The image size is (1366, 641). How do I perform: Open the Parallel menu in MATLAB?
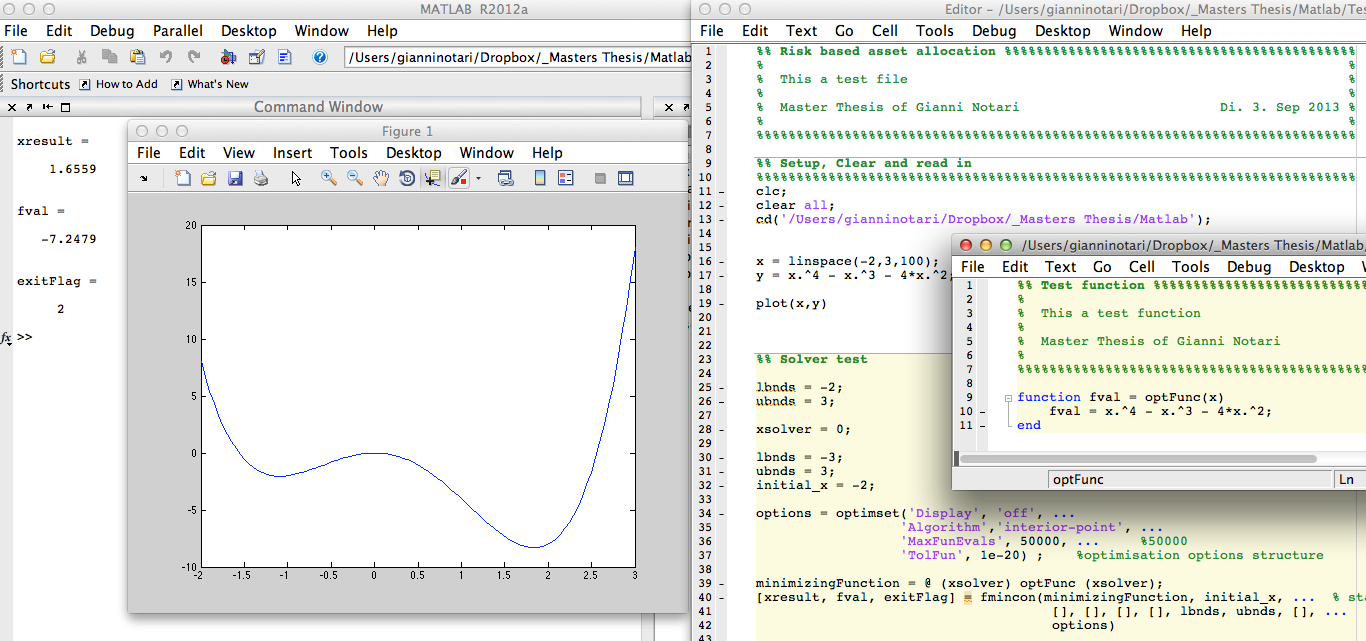179,30
